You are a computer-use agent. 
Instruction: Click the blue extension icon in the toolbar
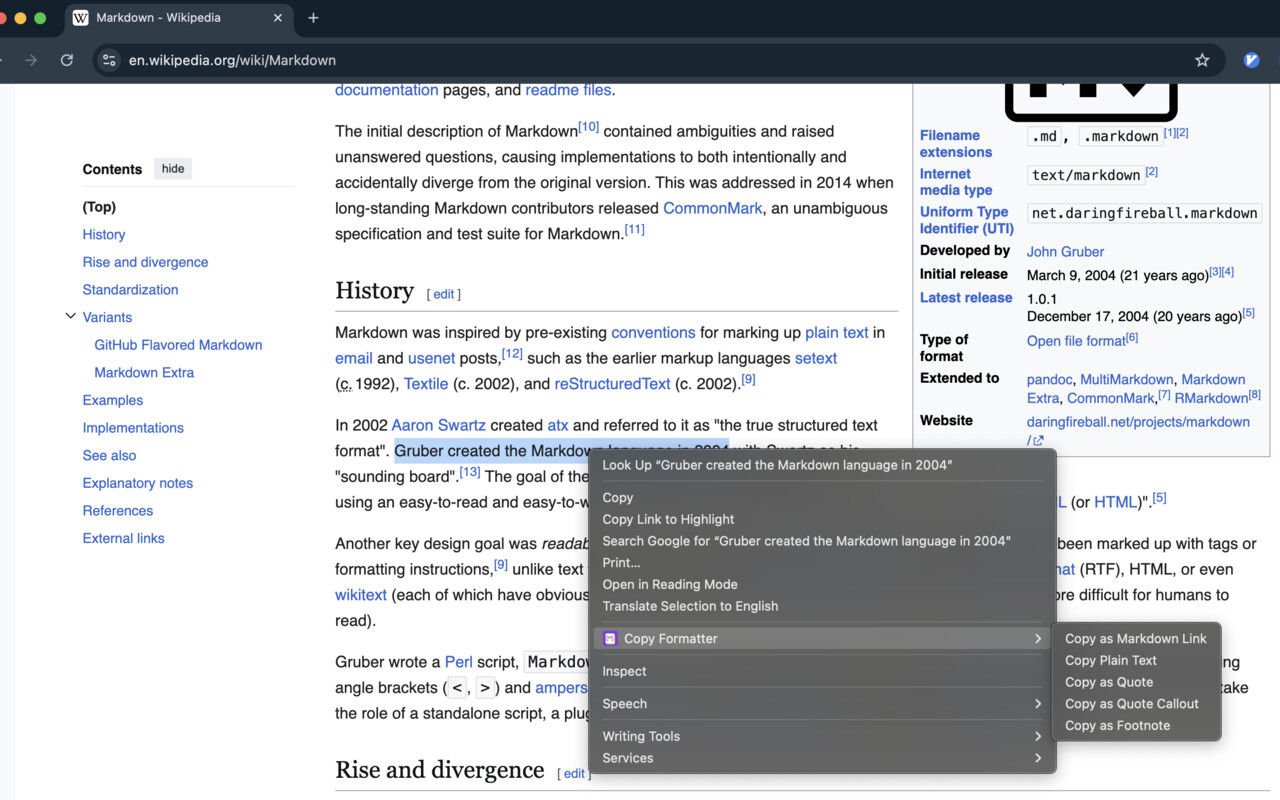(1251, 60)
